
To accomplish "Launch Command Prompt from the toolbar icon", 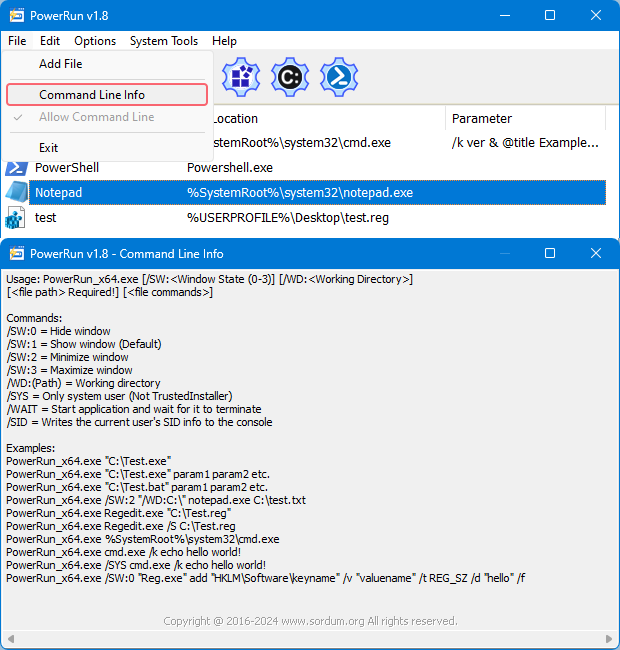I will [290, 76].
